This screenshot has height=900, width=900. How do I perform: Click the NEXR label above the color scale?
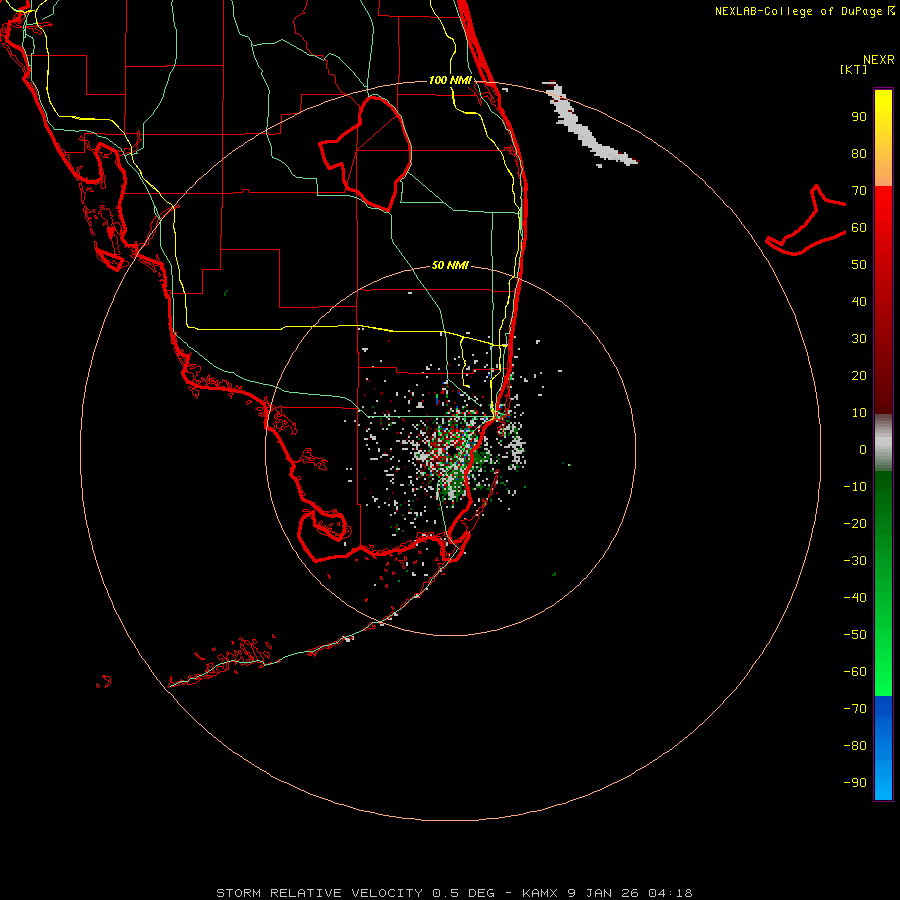tap(878, 60)
